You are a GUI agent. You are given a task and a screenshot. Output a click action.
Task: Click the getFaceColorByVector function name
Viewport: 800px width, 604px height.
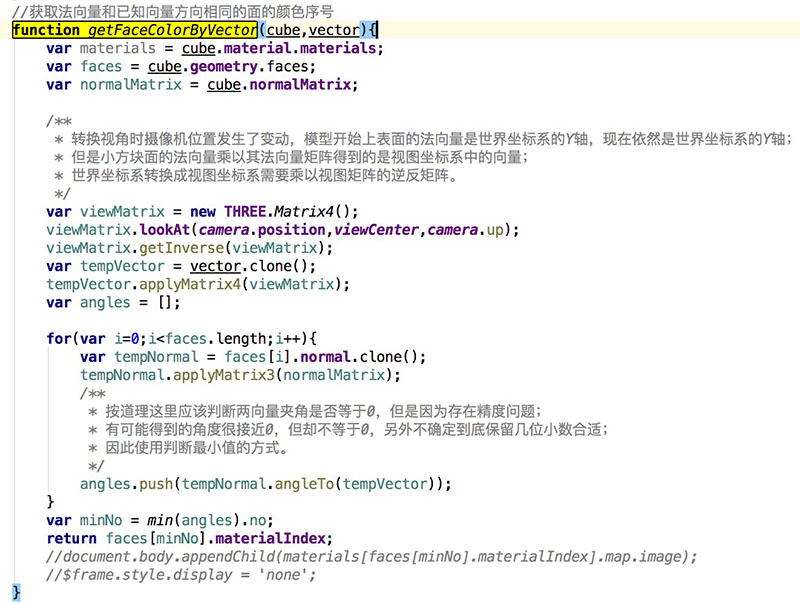click(x=172, y=30)
